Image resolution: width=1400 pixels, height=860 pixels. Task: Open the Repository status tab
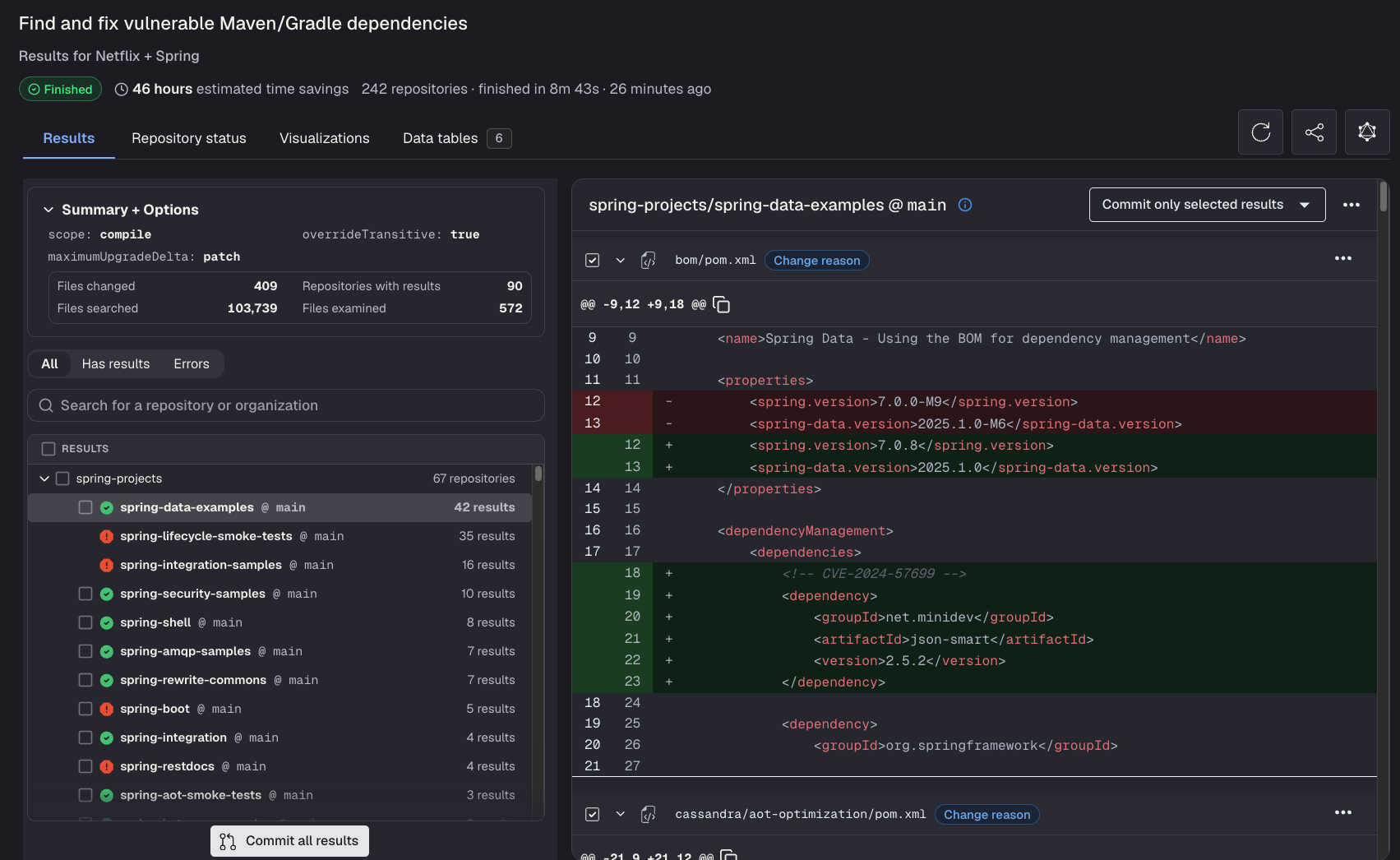[189, 138]
